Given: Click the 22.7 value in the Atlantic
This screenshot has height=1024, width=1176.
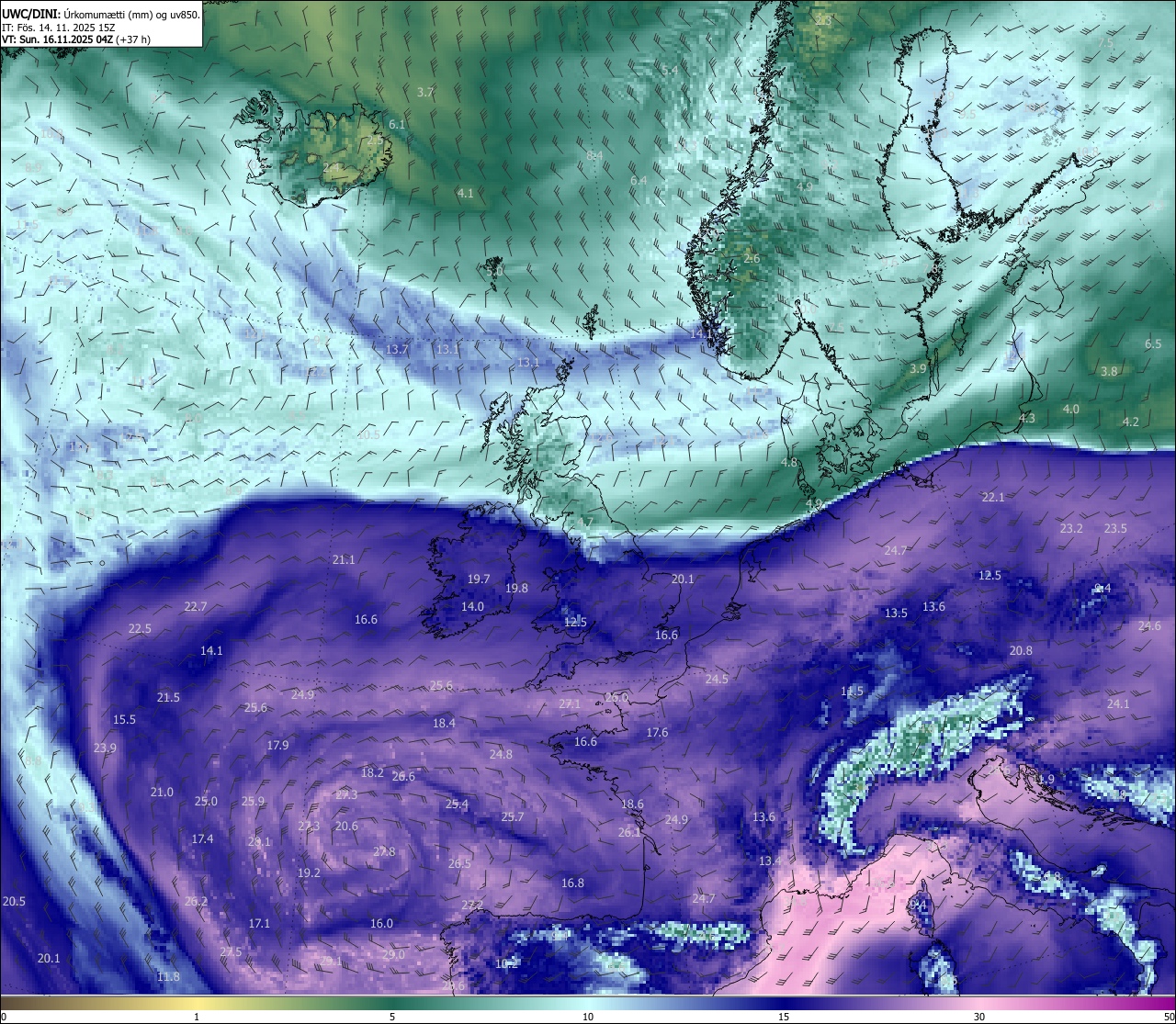Looking at the screenshot, I should coord(196,607).
